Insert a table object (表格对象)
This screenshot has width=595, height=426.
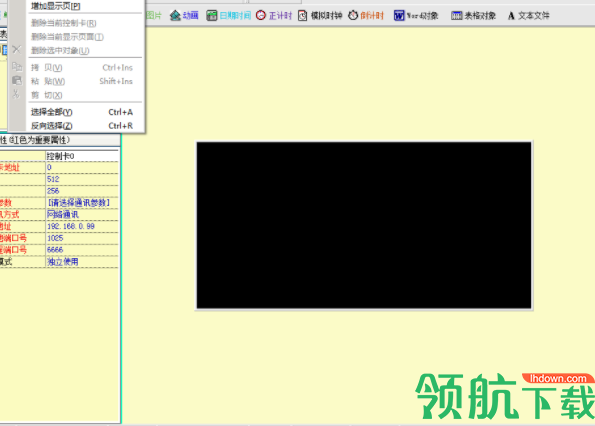(473, 16)
